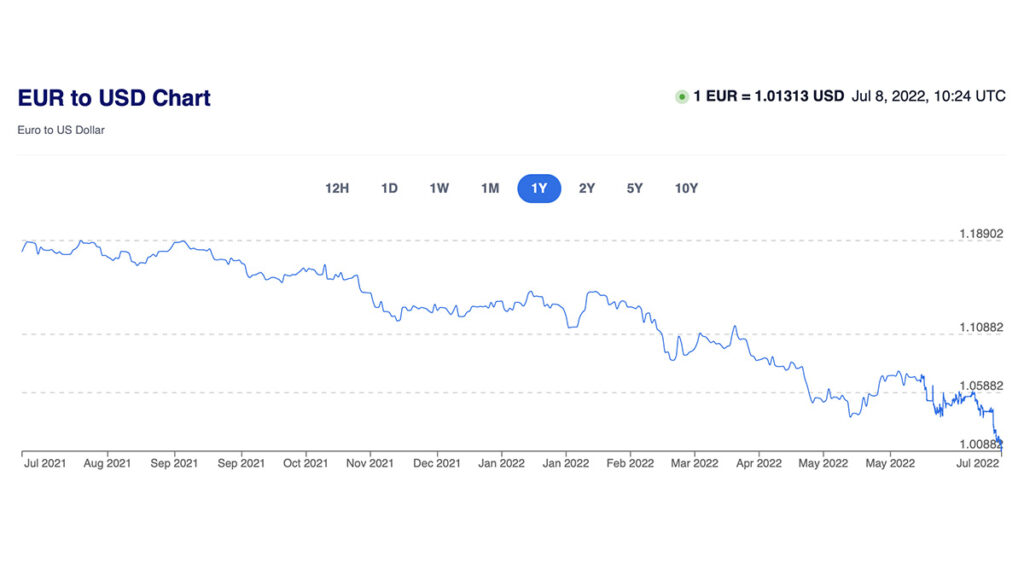This screenshot has width=1024, height=563.
Task: Click the Dec 2021 x-axis marker
Action: 436,463
